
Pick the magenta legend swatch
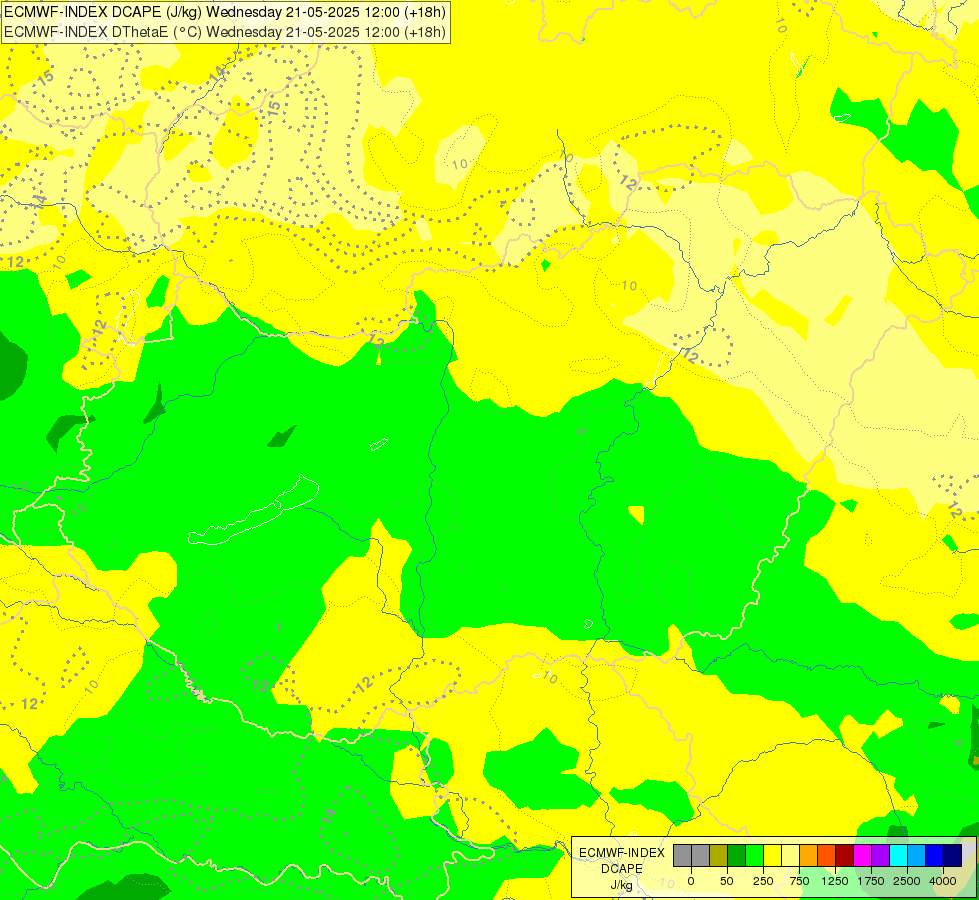point(862,855)
